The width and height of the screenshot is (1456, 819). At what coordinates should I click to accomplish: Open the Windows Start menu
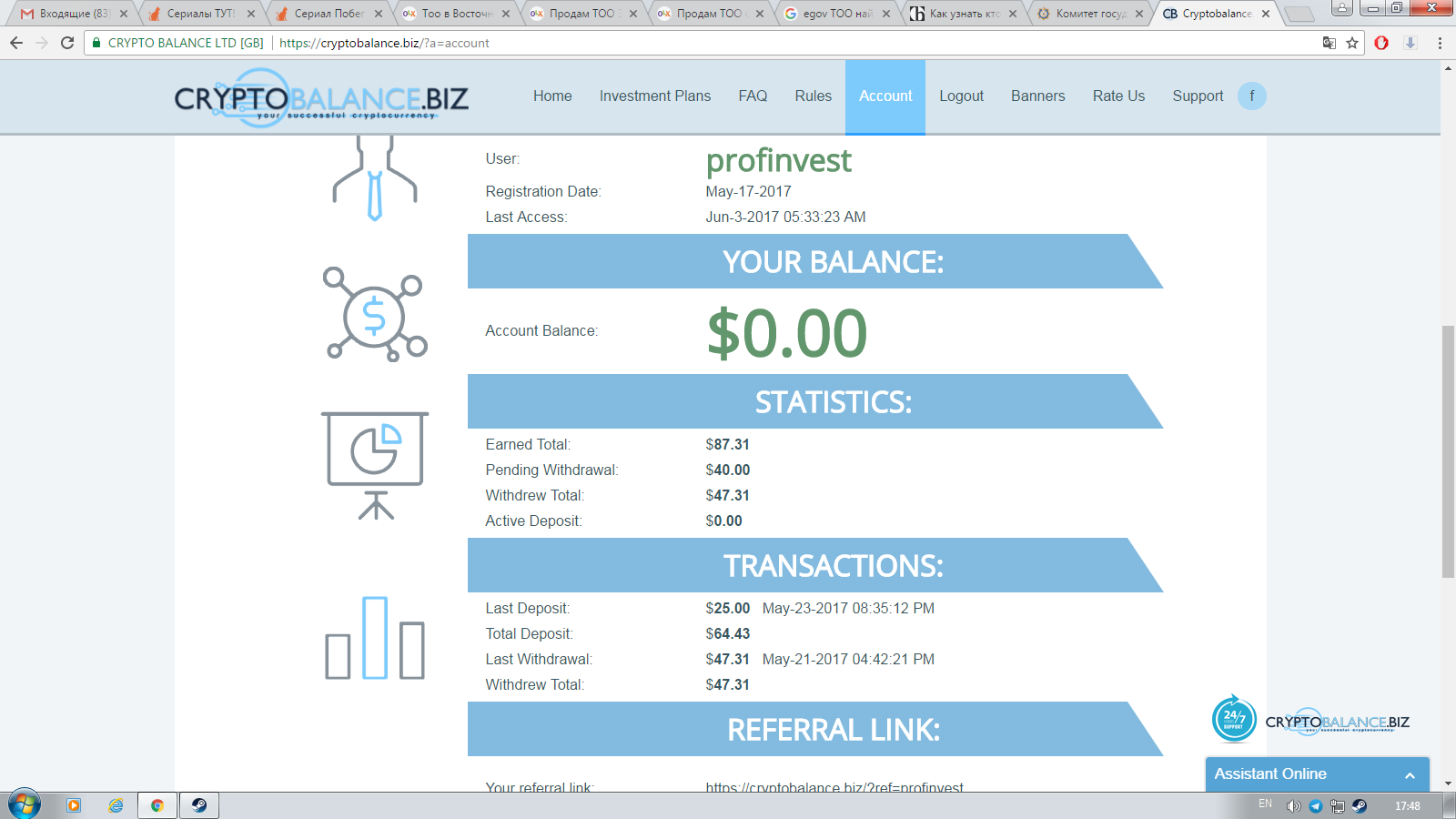(25, 805)
